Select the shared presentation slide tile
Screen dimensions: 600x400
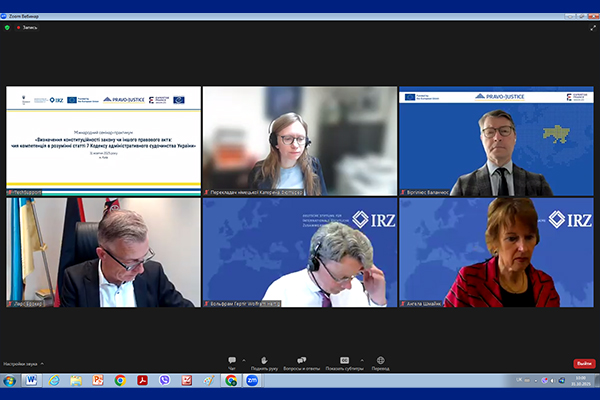point(101,140)
